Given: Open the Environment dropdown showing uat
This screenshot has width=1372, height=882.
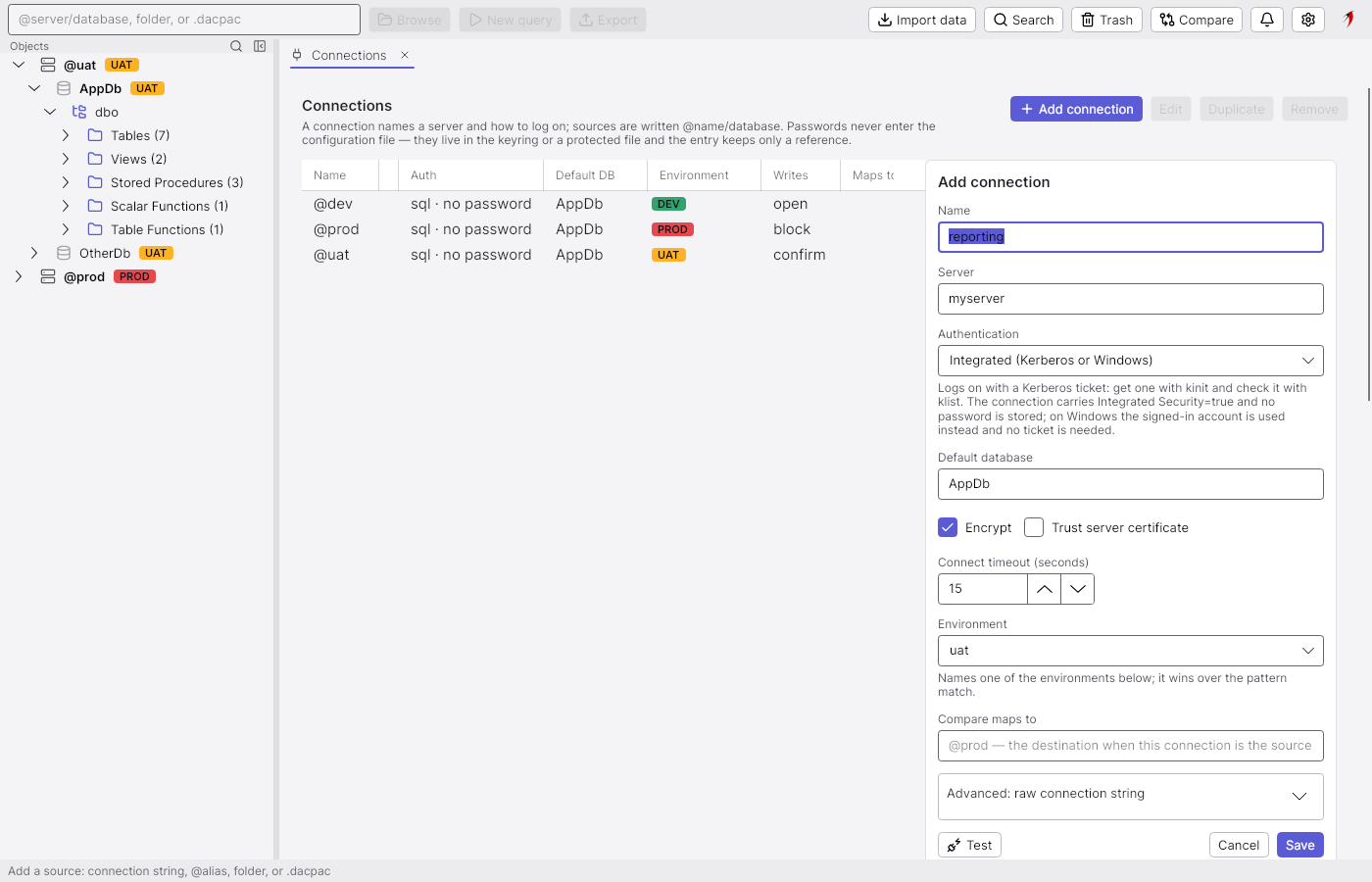Looking at the screenshot, I should (x=1131, y=651).
